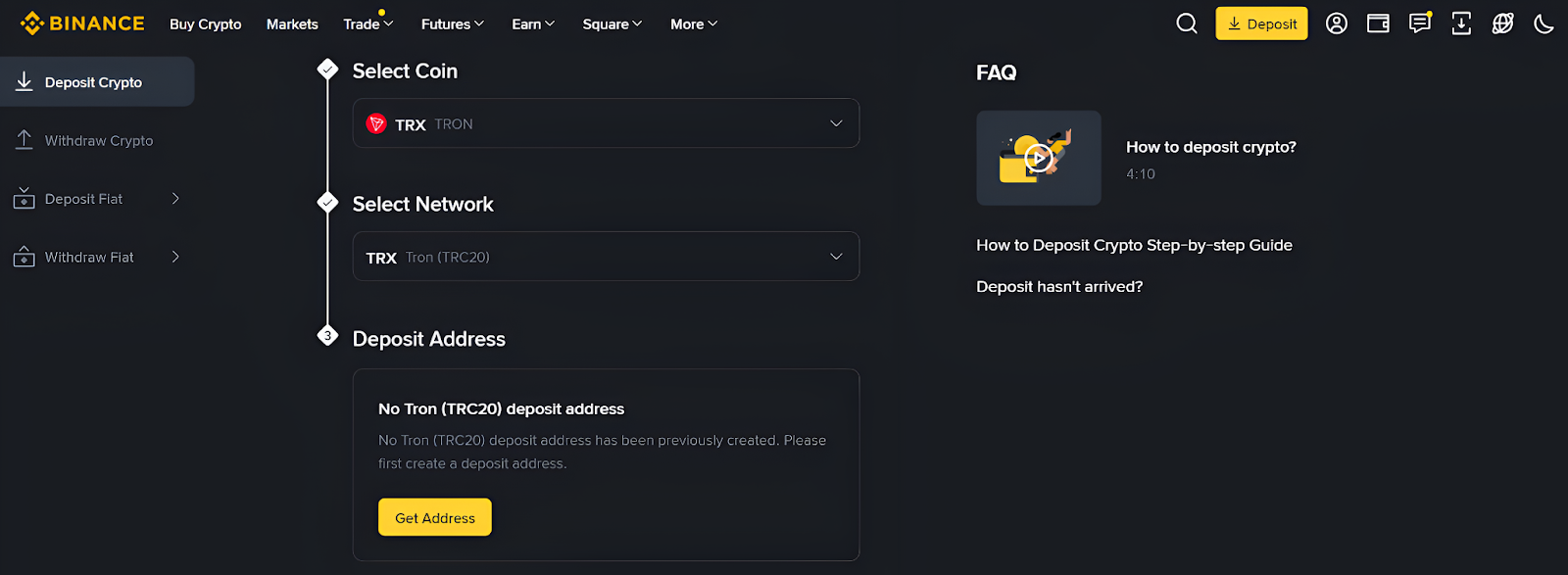Open notifications via chat bubble icon
1568x575 pixels.
[x=1419, y=23]
